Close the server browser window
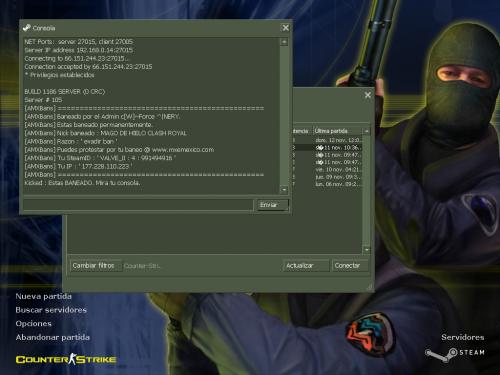Viewport: 500px width, 375px height. (x=368, y=95)
